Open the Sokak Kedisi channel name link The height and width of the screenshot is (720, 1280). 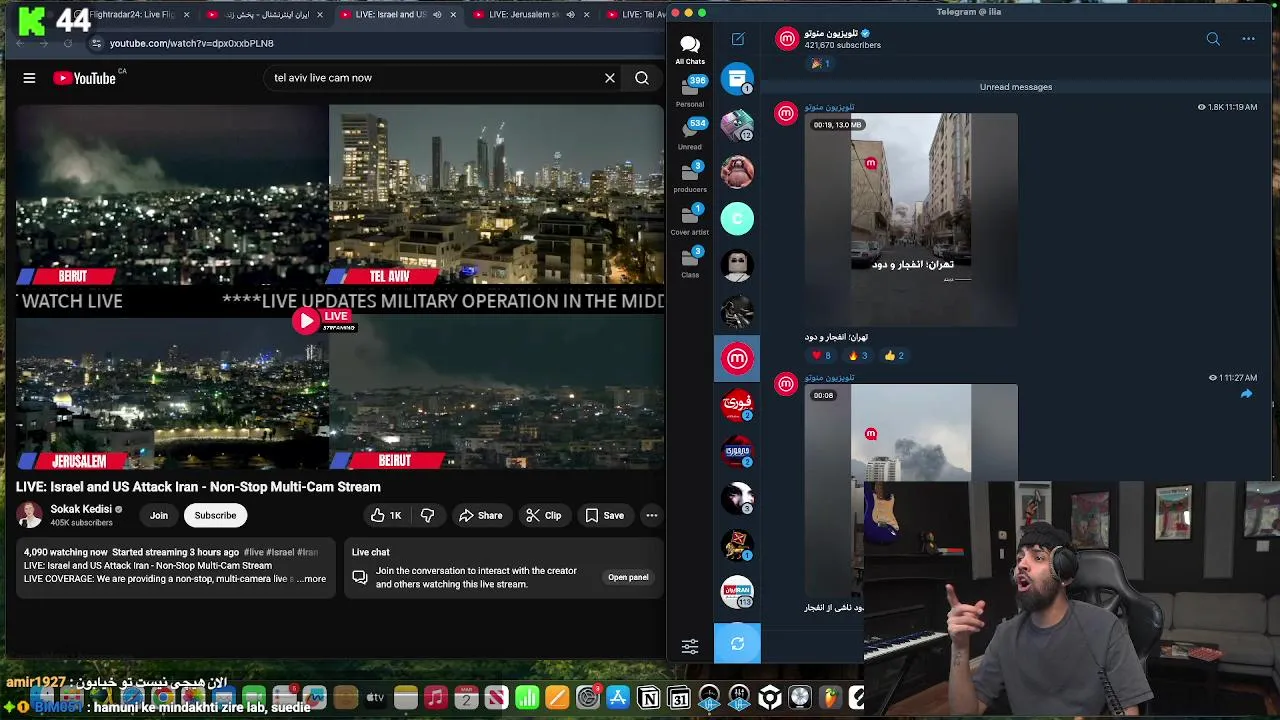point(81,509)
